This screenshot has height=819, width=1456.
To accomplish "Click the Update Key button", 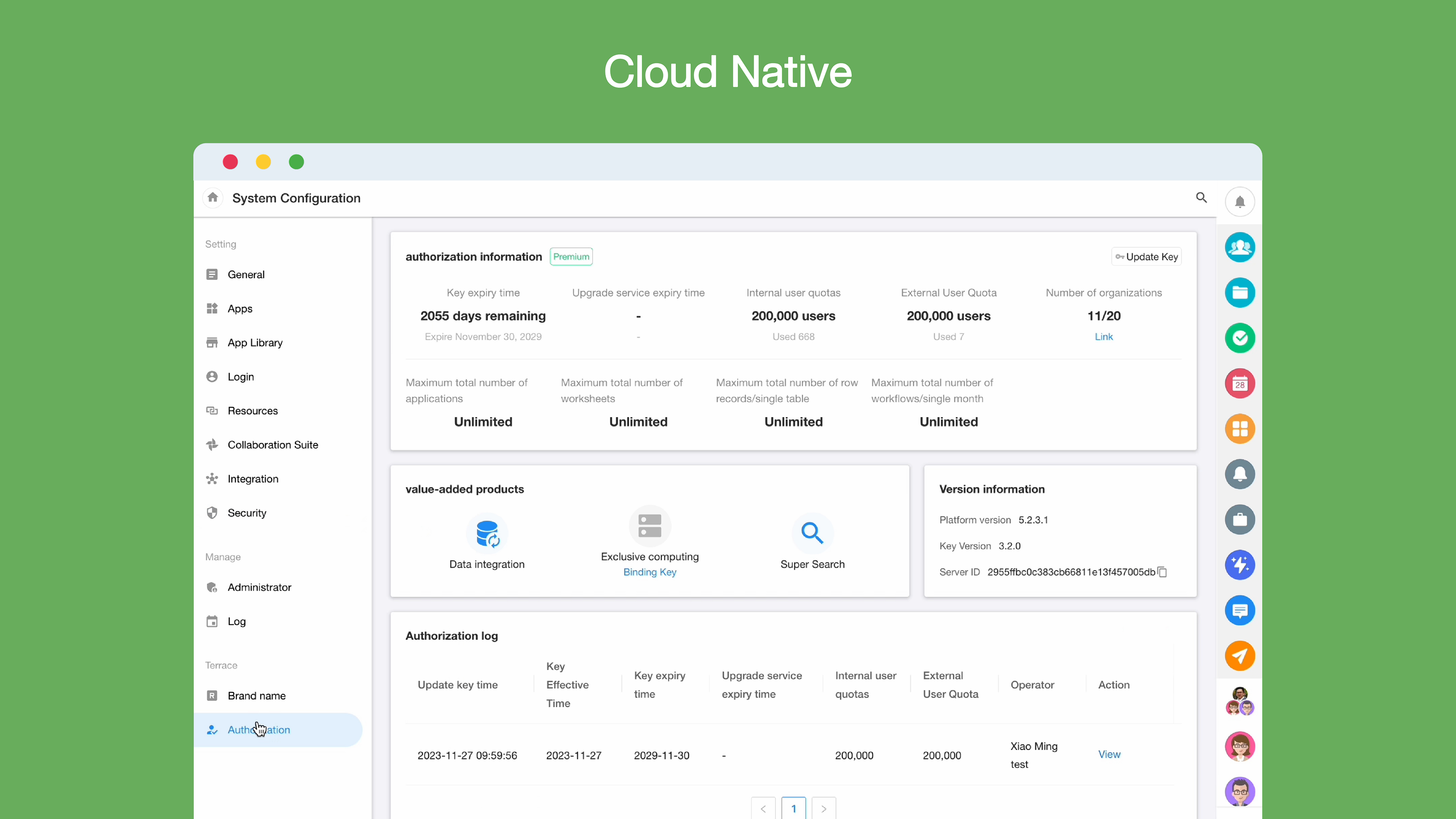I will (1146, 256).
